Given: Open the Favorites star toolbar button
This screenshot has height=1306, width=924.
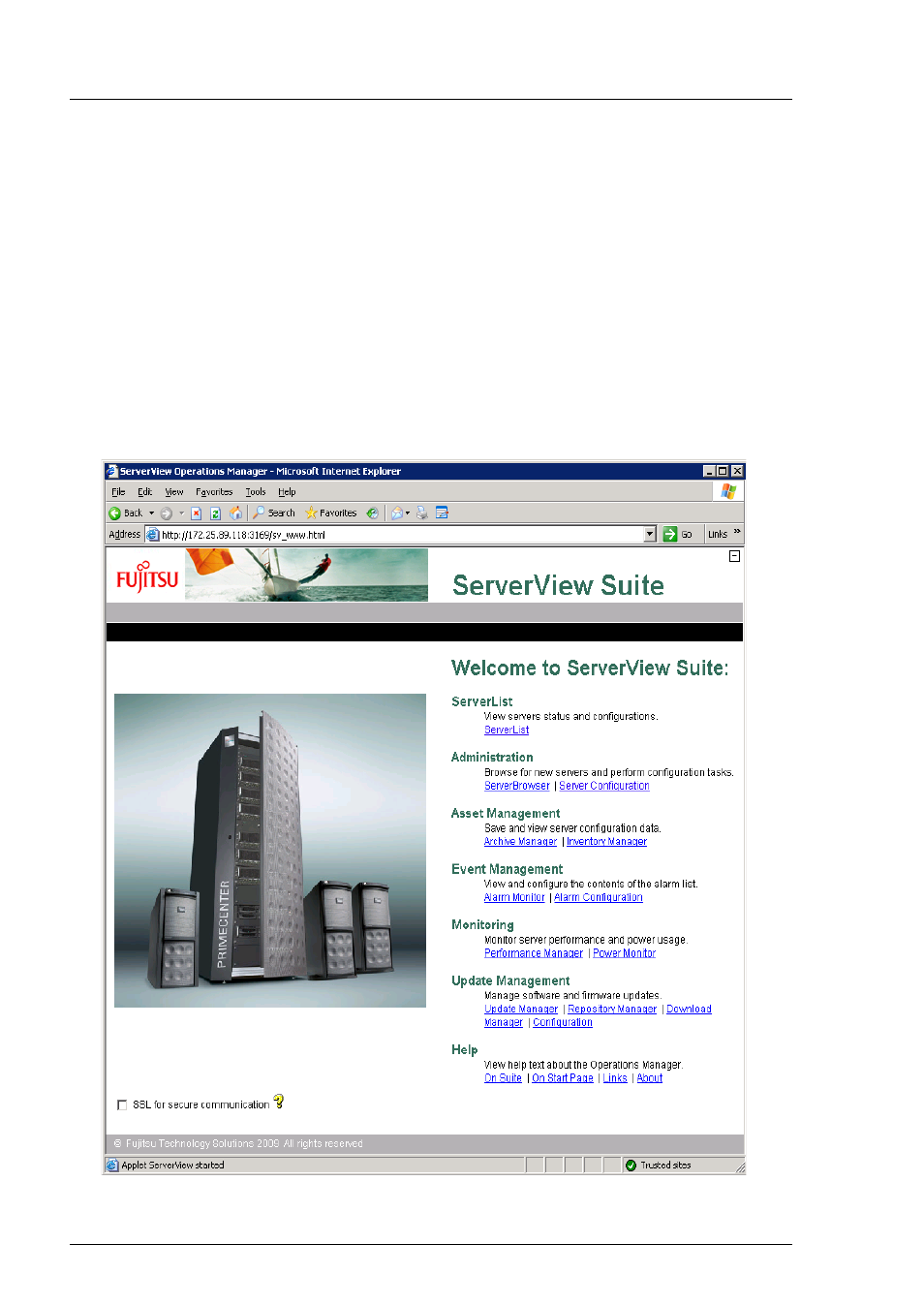Looking at the screenshot, I should (330, 513).
